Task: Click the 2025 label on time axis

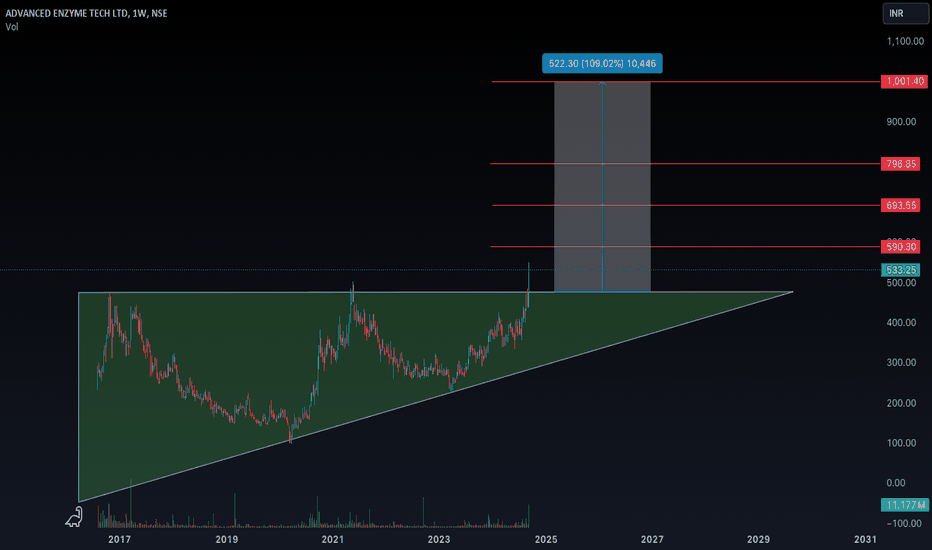Action: (546, 539)
